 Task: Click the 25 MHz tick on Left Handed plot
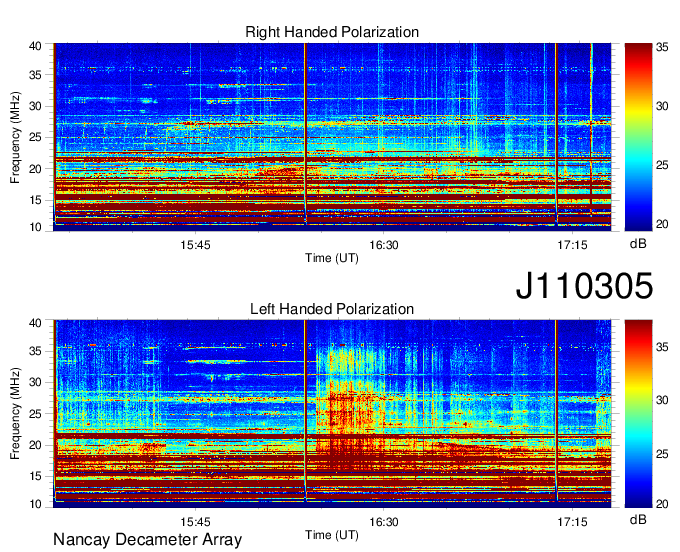pos(35,414)
